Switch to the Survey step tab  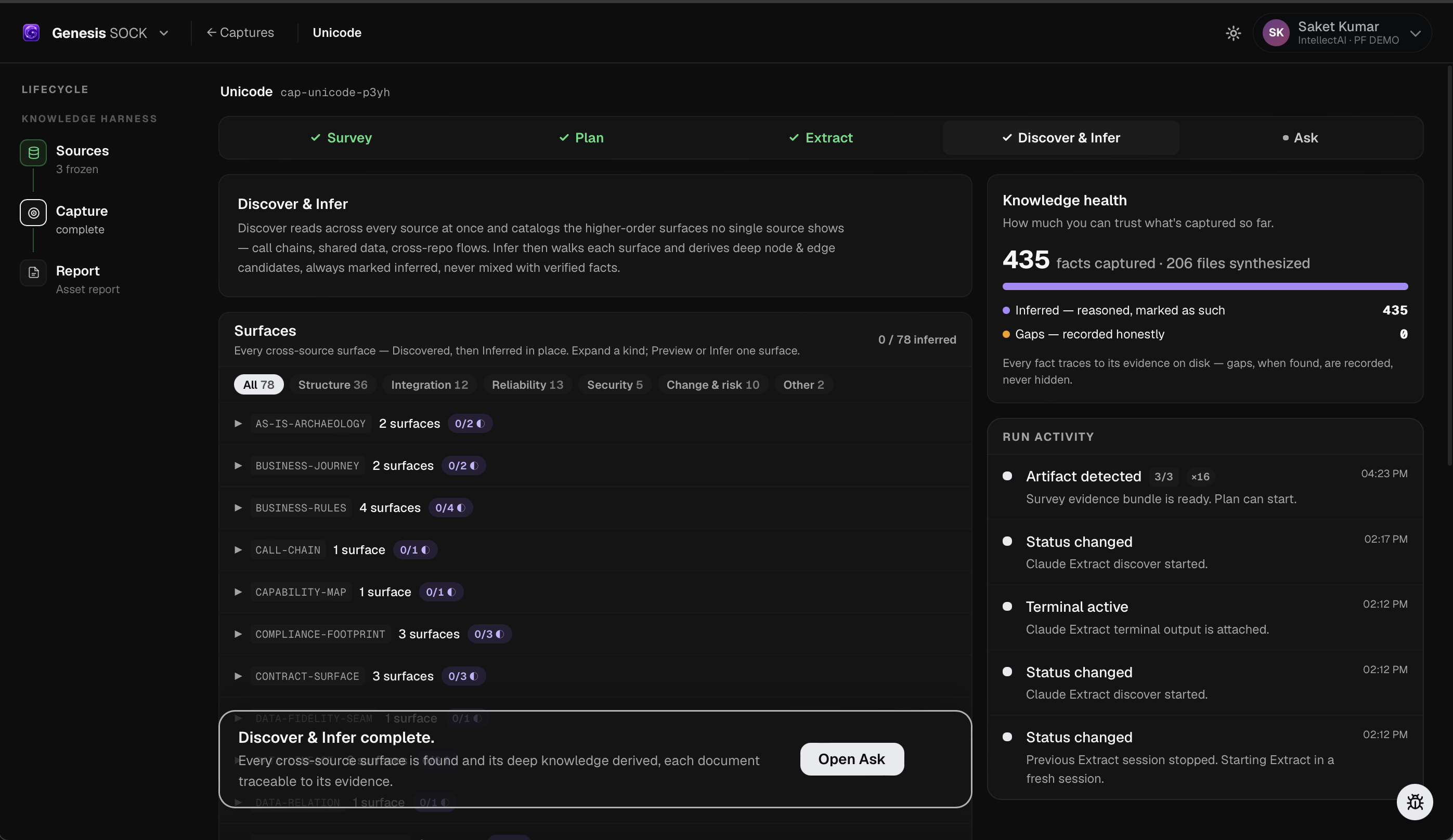tap(341, 138)
